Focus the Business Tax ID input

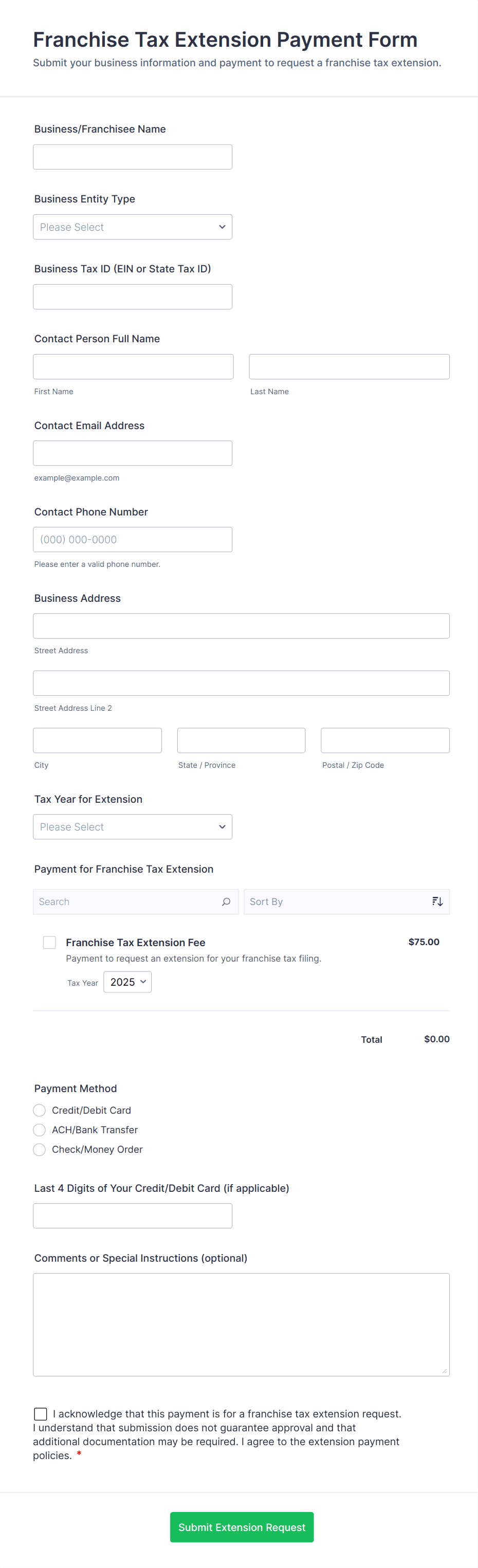pos(132,297)
